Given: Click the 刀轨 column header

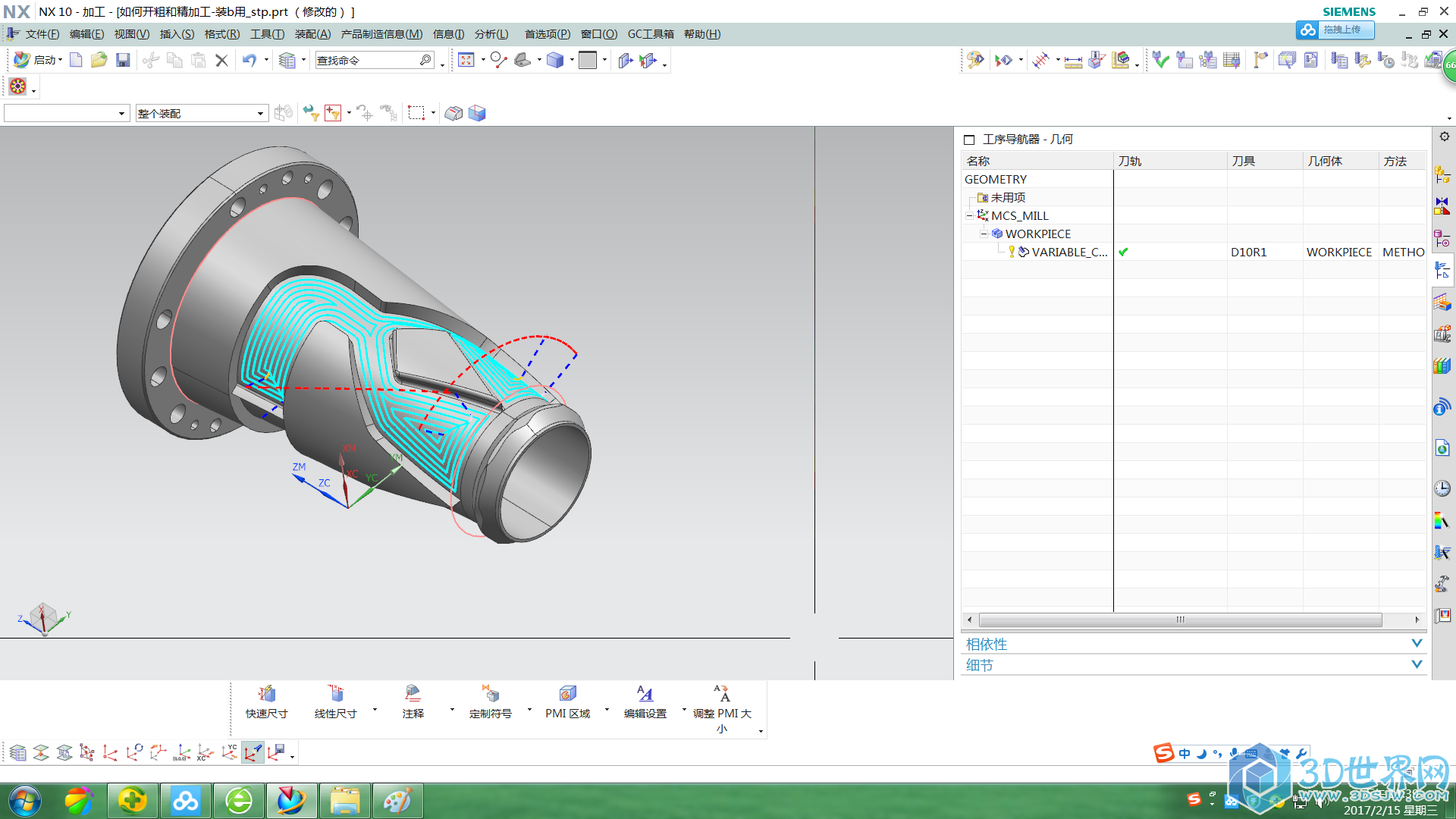Looking at the screenshot, I should [x=1170, y=161].
